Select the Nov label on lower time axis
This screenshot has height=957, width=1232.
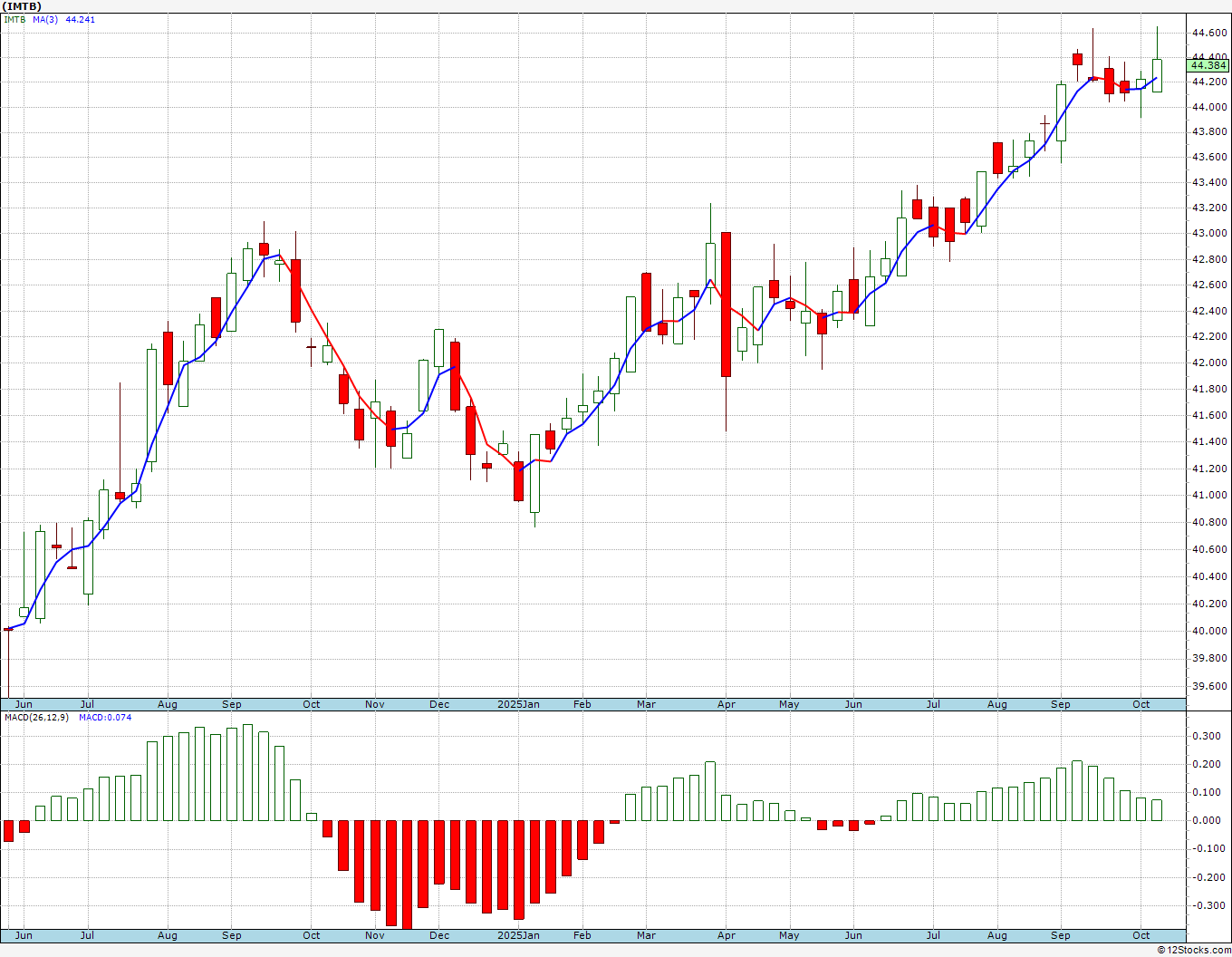(x=375, y=935)
